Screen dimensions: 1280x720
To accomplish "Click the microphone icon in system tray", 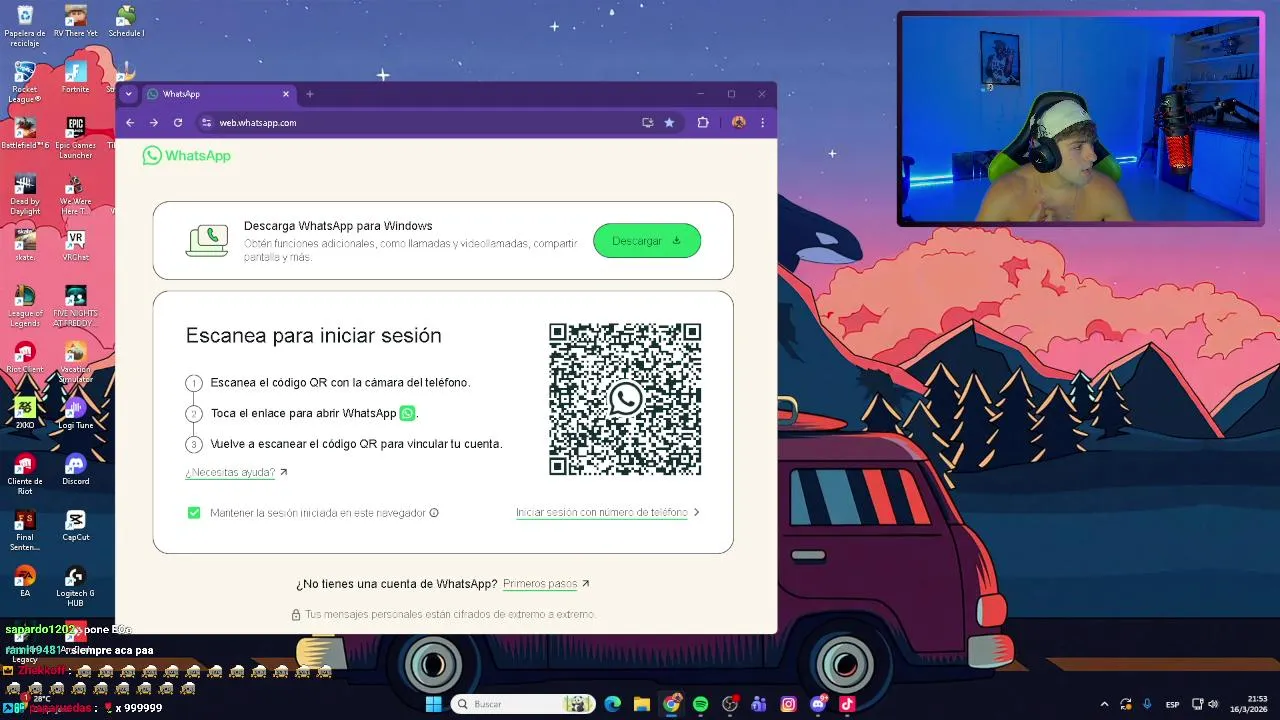I will click(1147, 704).
